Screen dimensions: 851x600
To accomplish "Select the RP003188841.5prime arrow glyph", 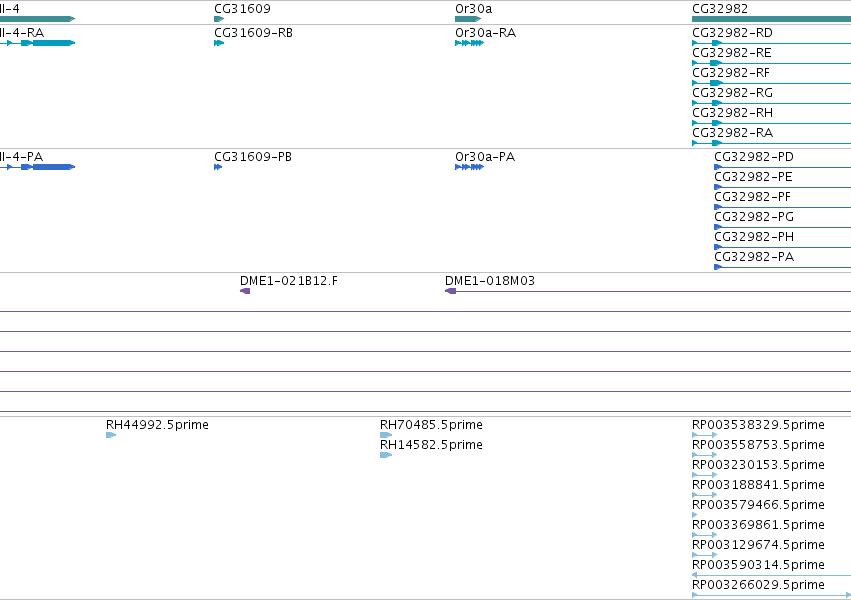I will click(704, 495).
